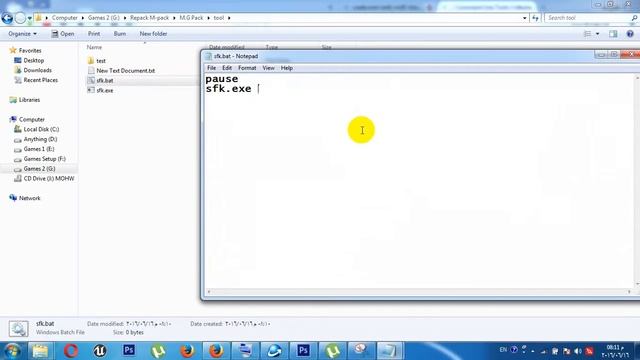Open Games Setup (F:) drive
The width and height of the screenshot is (640, 360).
click(44, 159)
